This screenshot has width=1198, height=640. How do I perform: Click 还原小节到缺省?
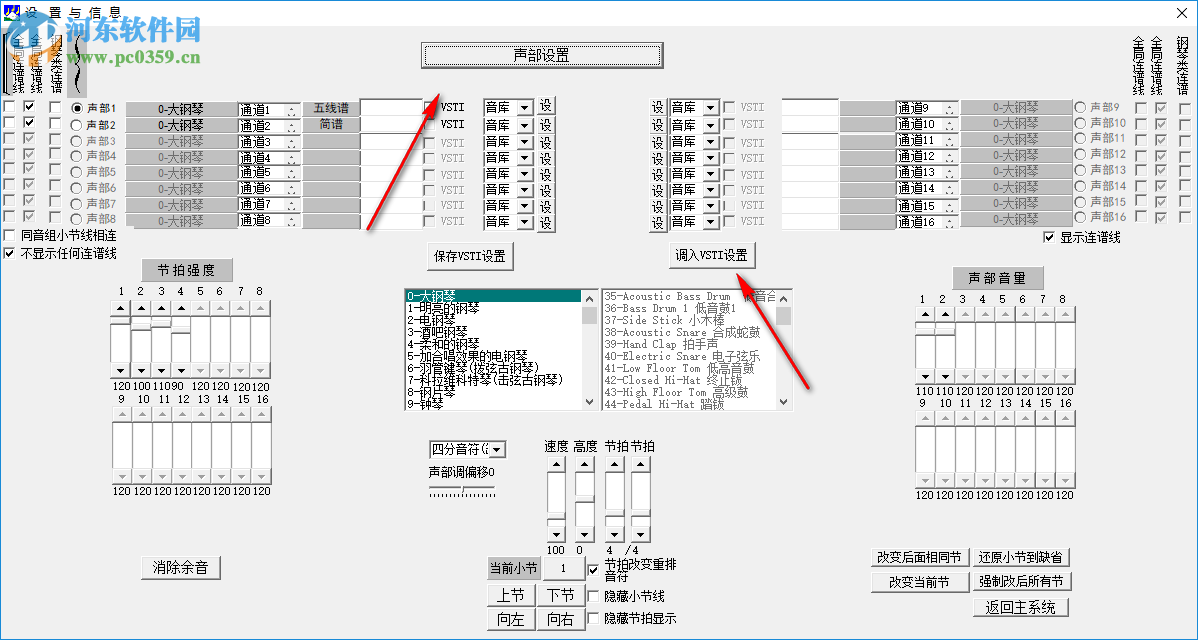click(1021, 558)
